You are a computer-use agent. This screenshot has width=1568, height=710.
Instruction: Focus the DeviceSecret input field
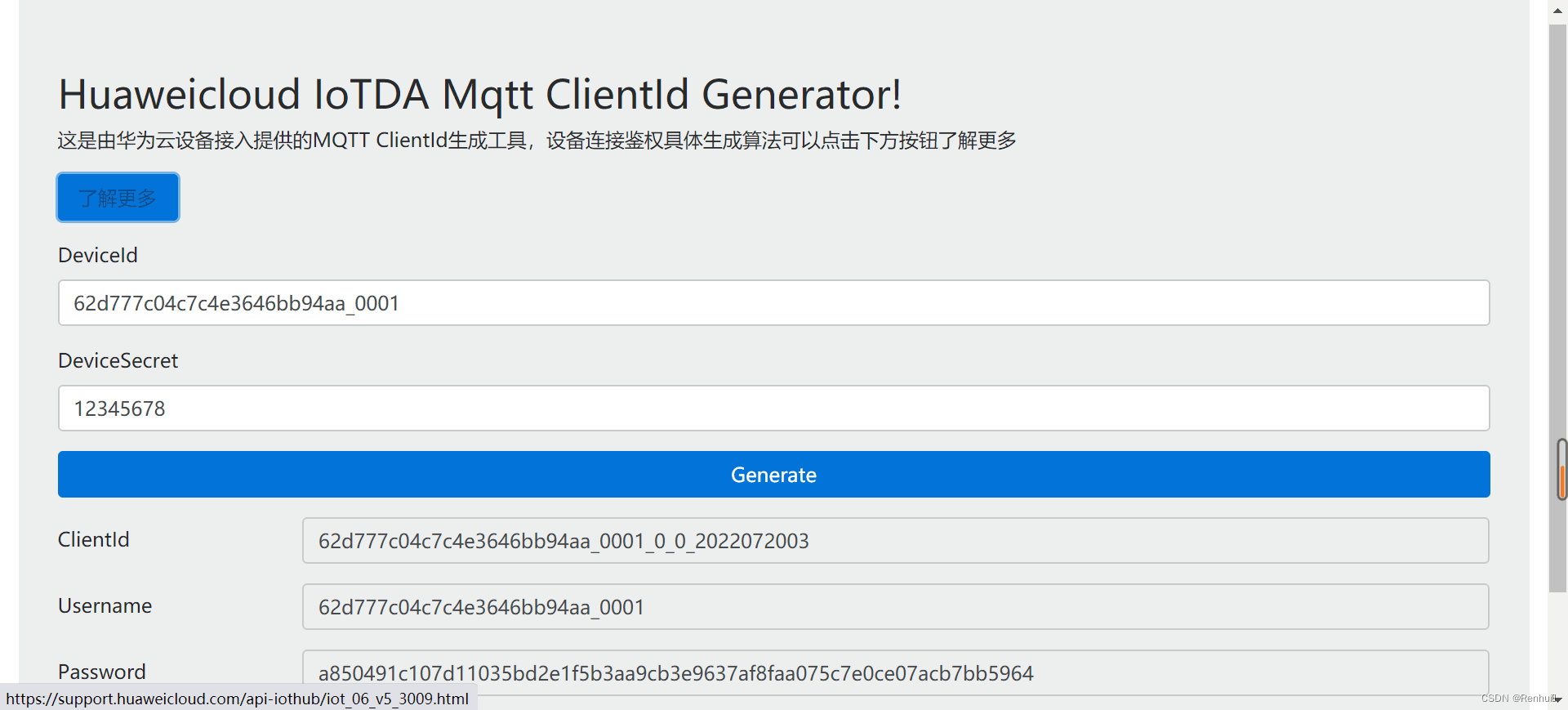tap(773, 409)
